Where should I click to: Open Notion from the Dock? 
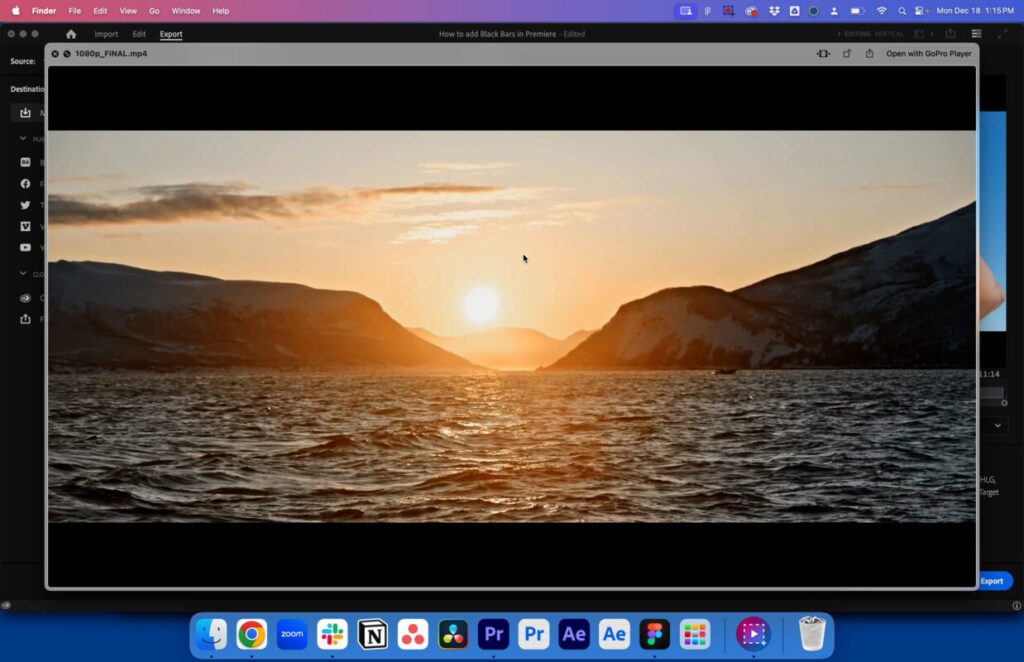tap(373, 634)
